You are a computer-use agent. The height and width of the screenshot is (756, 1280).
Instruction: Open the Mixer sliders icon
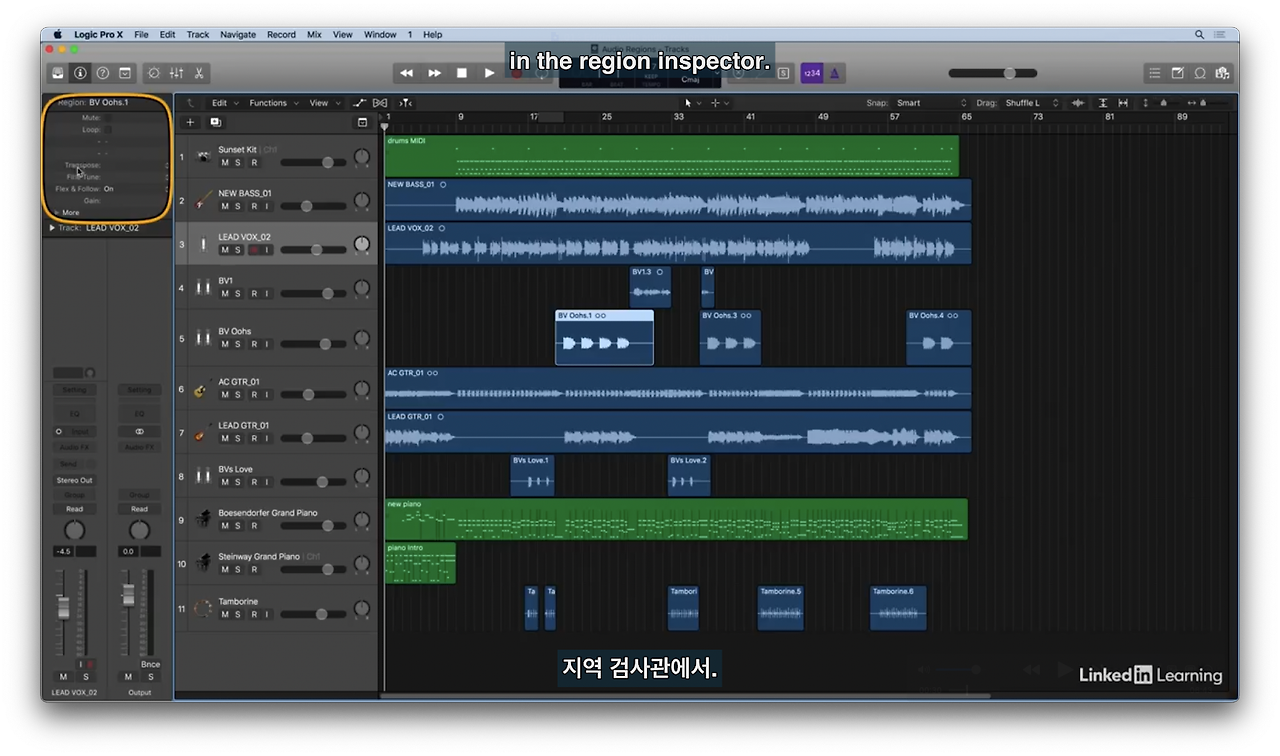coord(176,73)
